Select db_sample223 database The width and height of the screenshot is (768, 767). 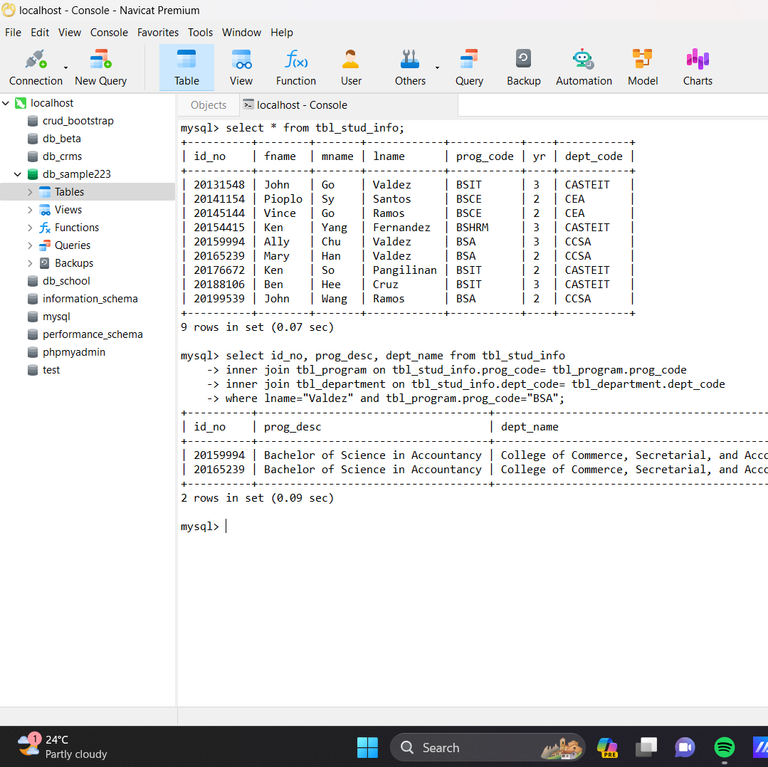pyautogui.click(x=76, y=174)
